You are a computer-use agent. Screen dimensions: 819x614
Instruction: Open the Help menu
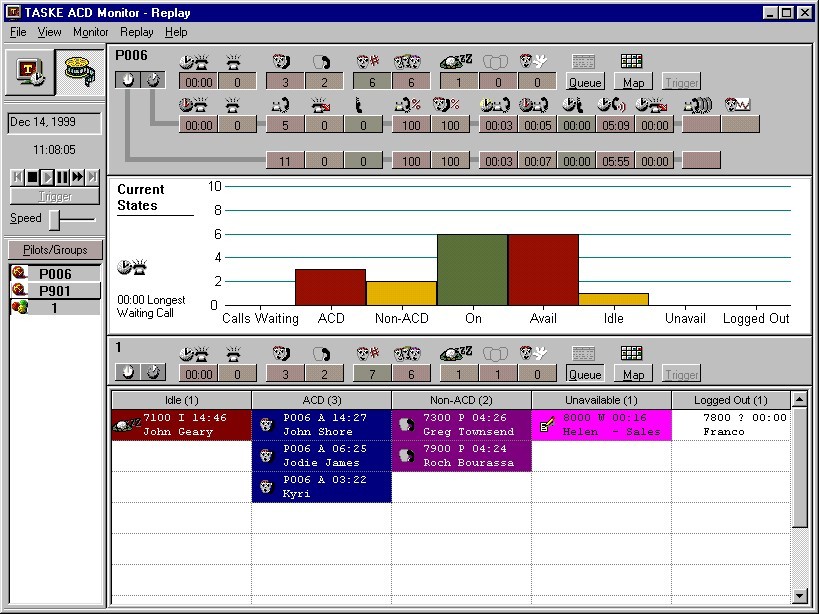tap(176, 32)
